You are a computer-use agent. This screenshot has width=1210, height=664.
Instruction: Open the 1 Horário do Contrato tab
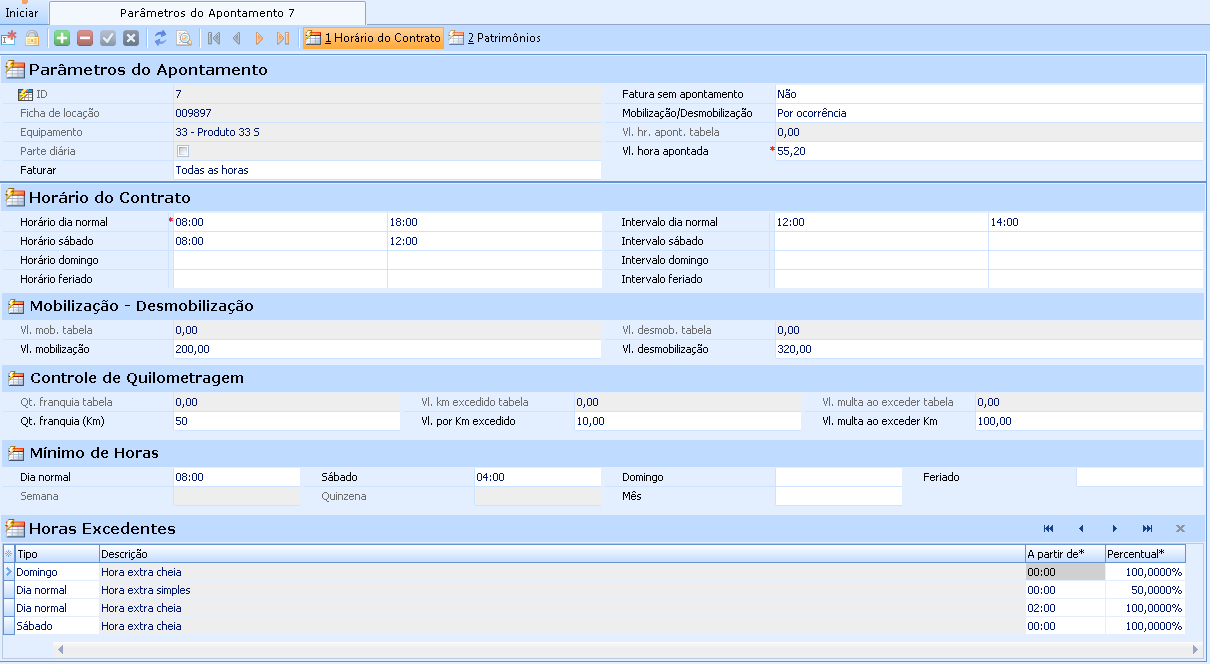(x=373, y=38)
